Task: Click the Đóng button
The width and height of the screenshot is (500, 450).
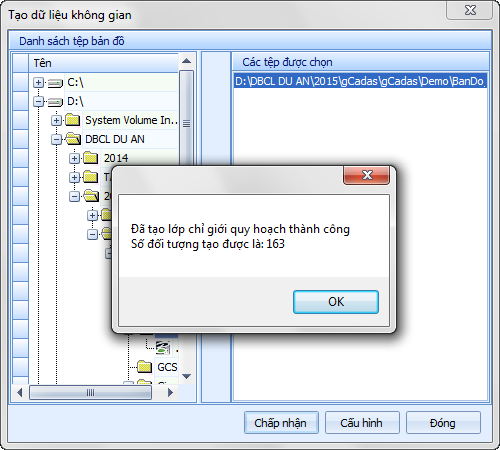Action: [443, 423]
